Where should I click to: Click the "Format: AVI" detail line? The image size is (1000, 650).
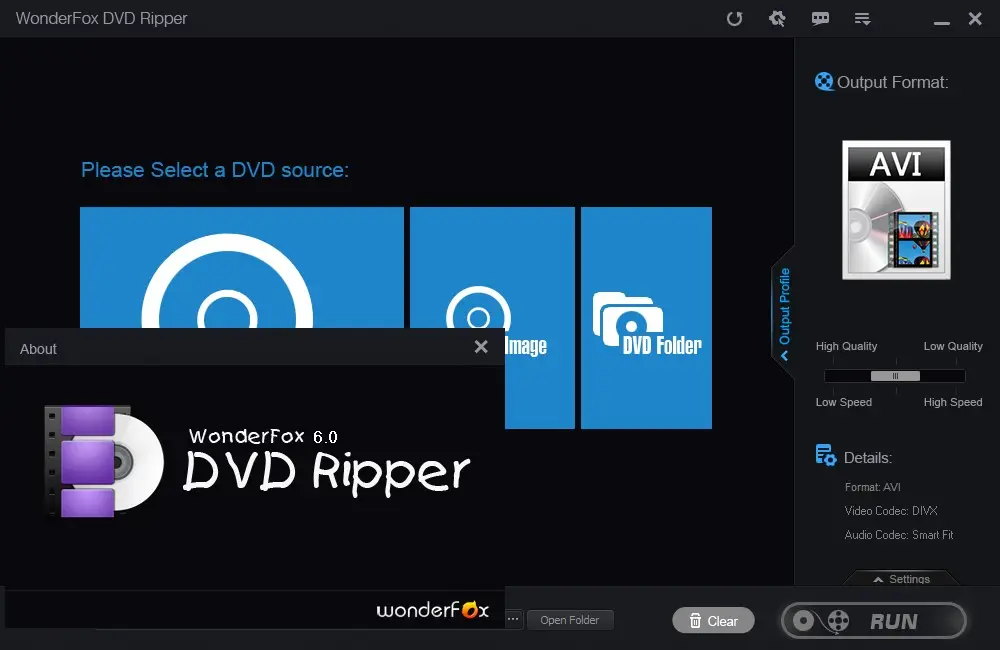tap(872, 487)
